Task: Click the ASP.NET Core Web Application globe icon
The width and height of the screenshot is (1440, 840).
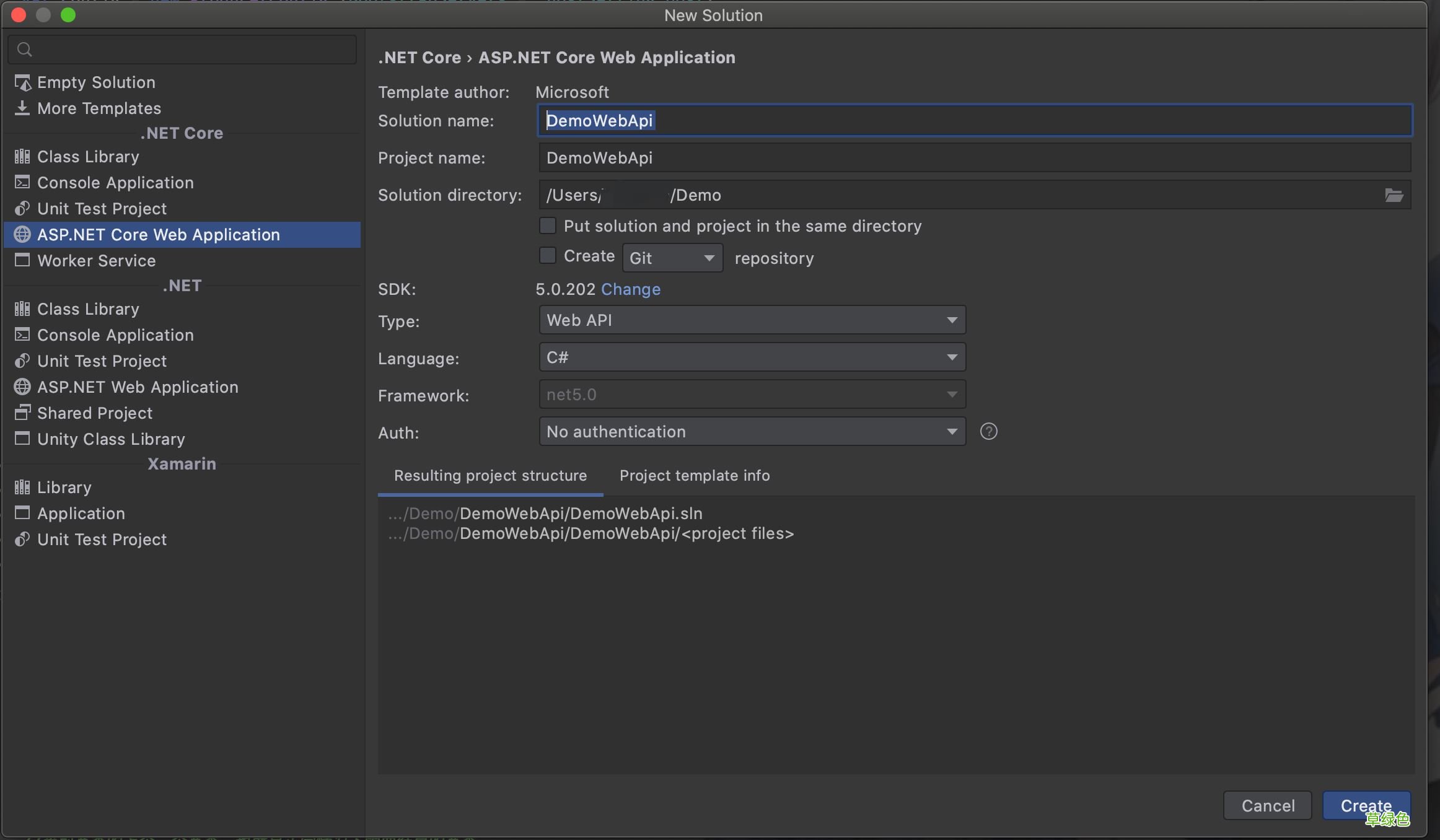Action: click(22, 235)
